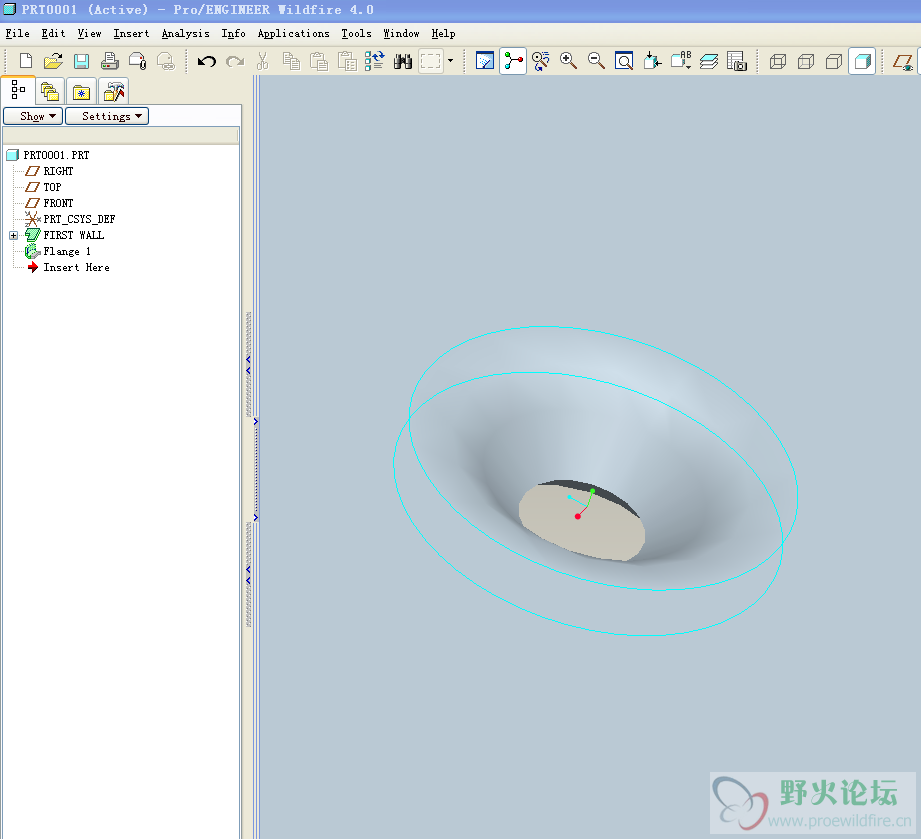Expand the FIRST WALL feature
The width and height of the screenshot is (921, 839).
[x=13, y=235]
